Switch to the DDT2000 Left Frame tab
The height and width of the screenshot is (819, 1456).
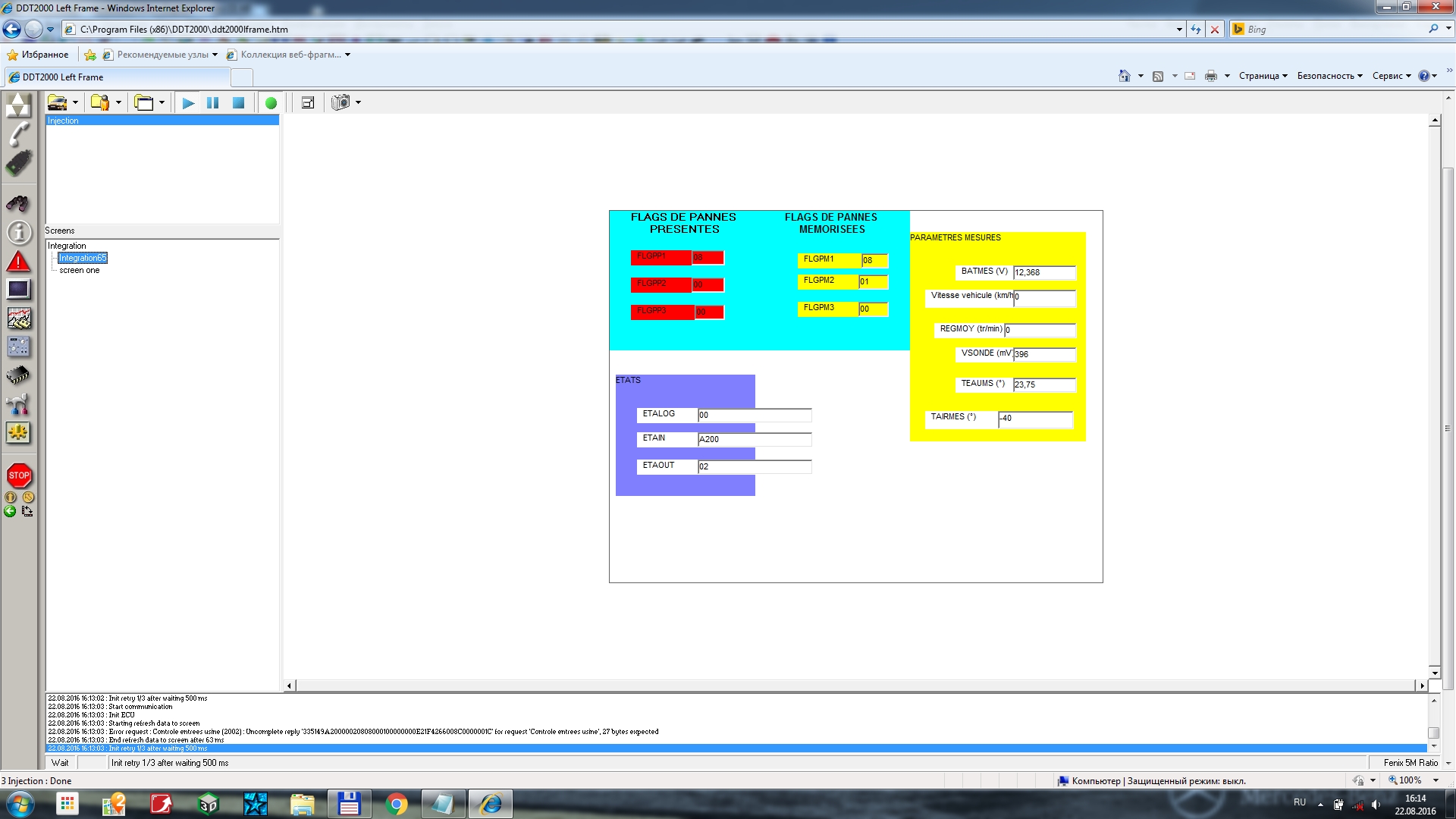point(118,77)
